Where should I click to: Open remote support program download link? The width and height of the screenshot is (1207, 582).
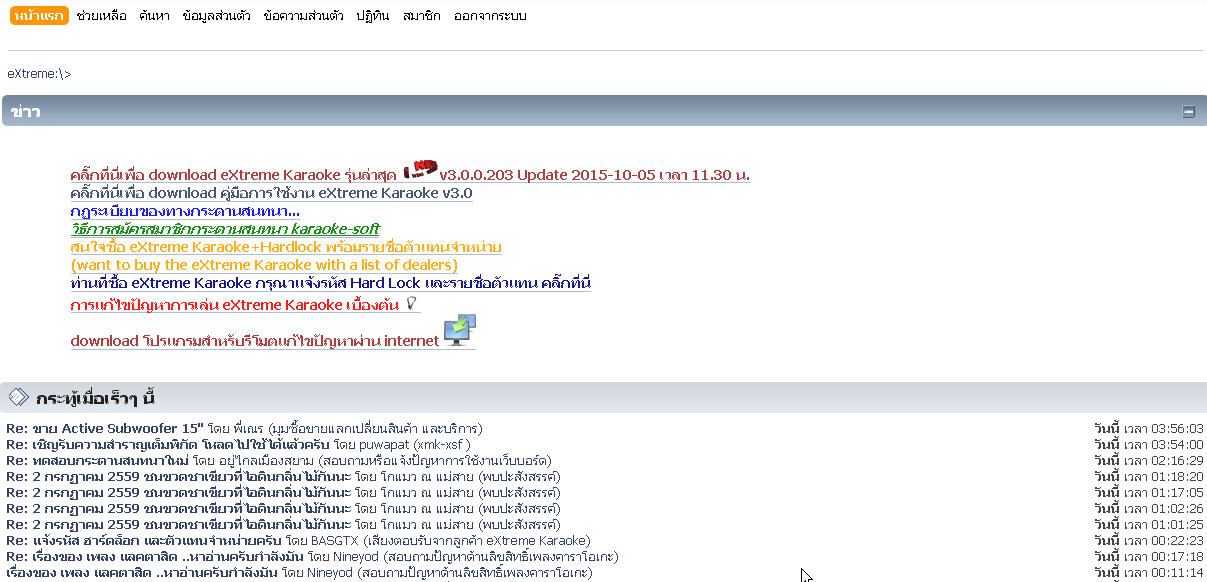(x=255, y=341)
